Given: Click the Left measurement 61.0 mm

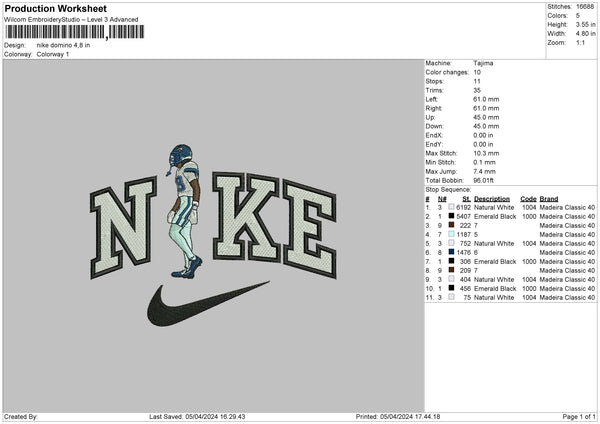Looking at the screenshot, I should pyautogui.click(x=486, y=99).
